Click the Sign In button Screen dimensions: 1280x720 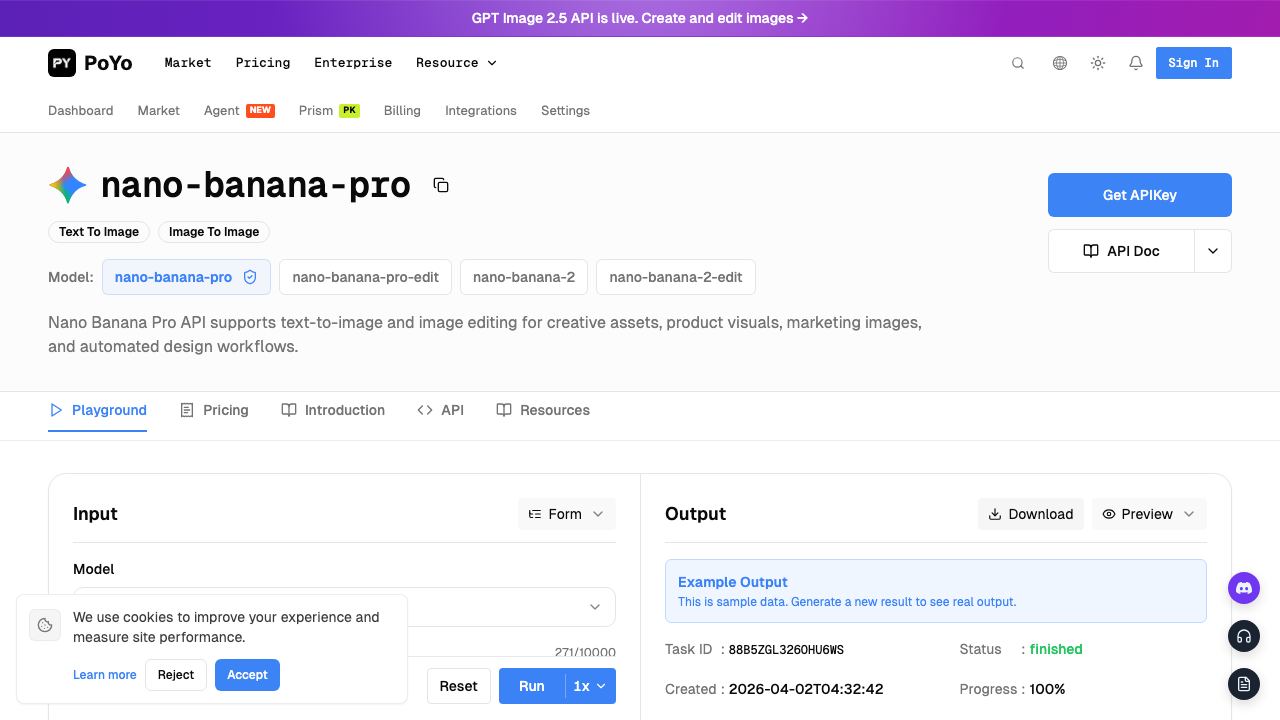pyautogui.click(x=1194, y=63)
